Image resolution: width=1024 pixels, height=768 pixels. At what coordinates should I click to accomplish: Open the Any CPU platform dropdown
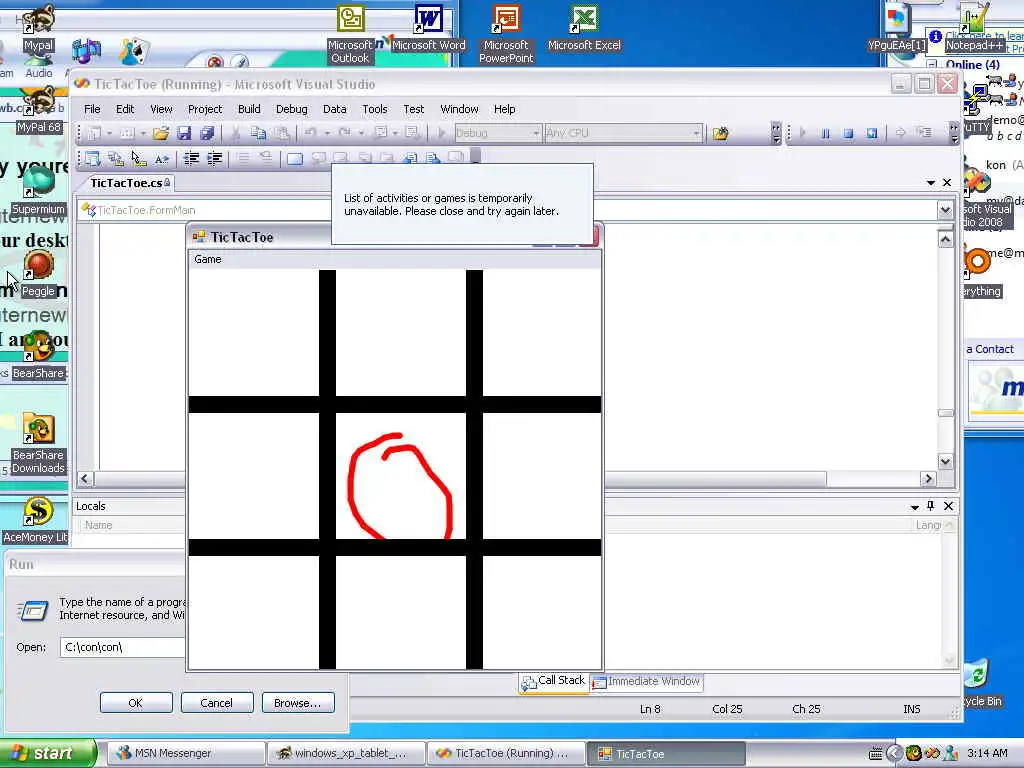pos(696,133)
